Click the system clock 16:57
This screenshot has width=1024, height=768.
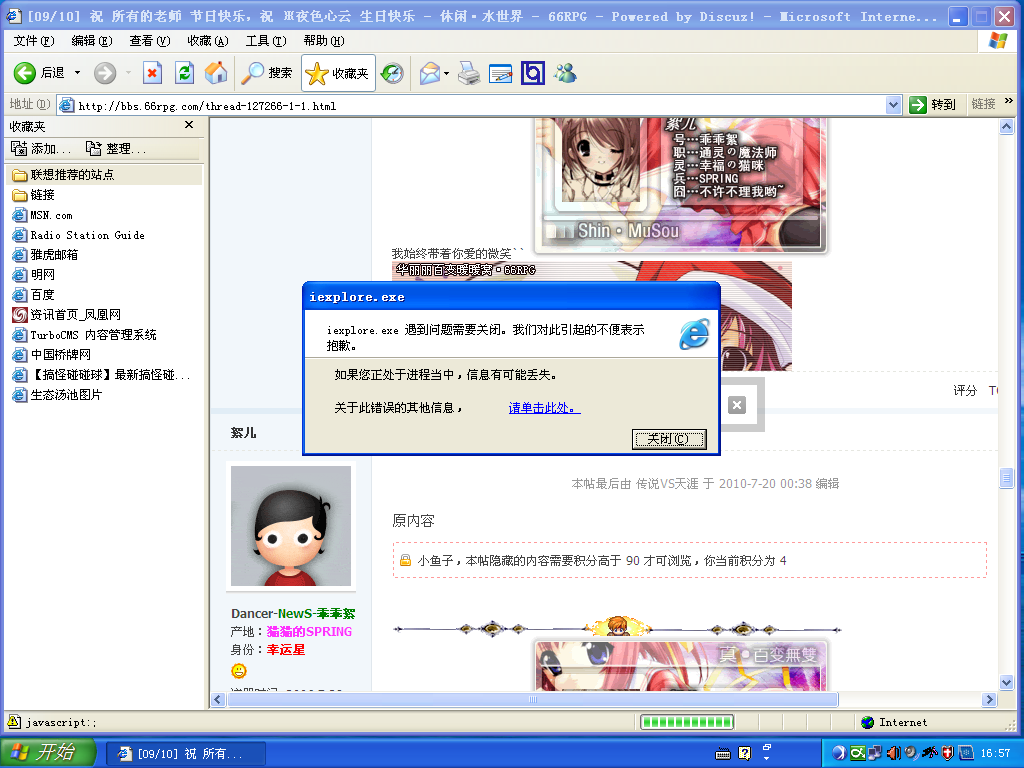(995, 753)
